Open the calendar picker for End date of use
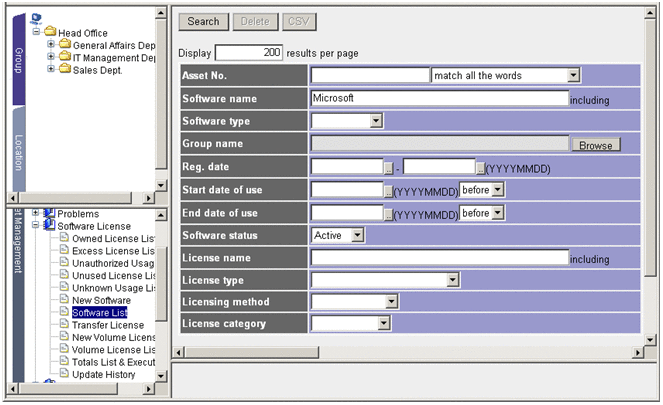663x405 pixels. click(389, 215)
